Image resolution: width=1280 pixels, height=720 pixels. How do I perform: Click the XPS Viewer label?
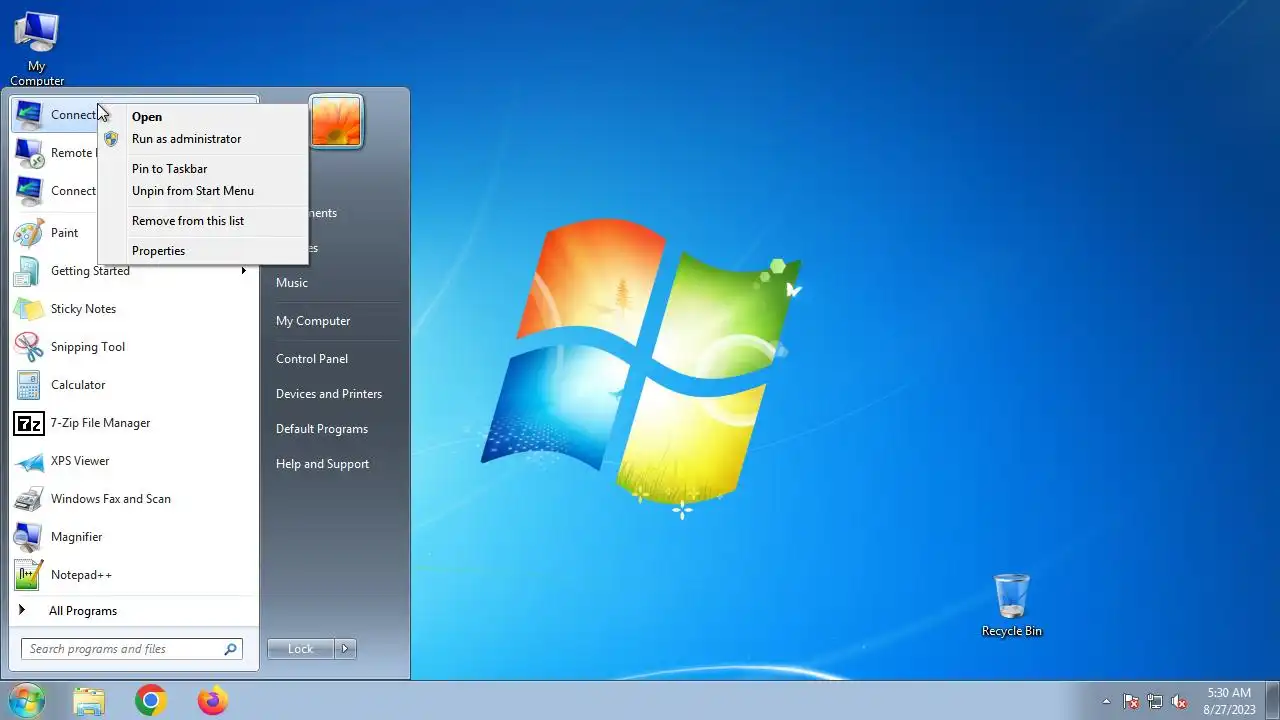click(x=80, y=461)
